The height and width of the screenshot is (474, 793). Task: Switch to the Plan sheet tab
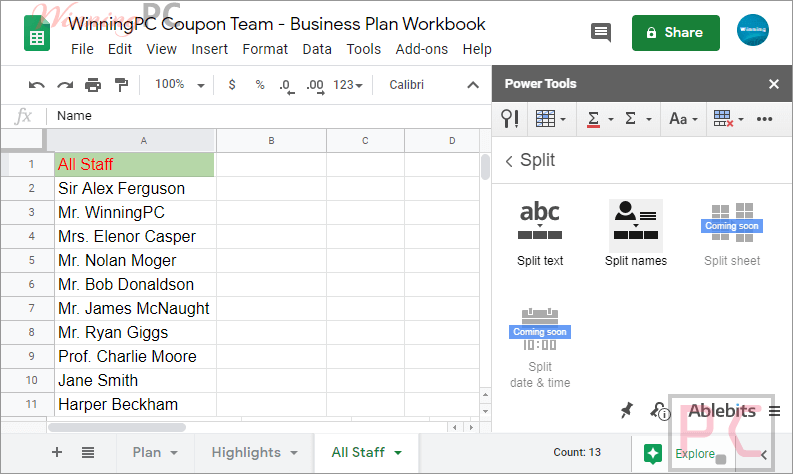point(147,452)
